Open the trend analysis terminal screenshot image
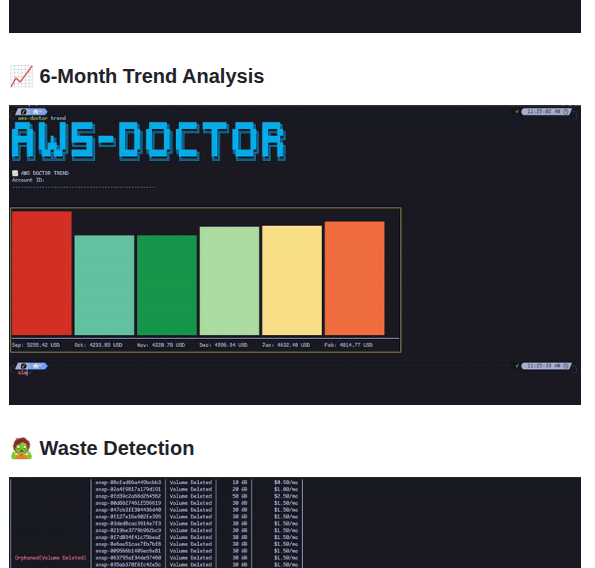Screen dimensions: 595x568 295,255
